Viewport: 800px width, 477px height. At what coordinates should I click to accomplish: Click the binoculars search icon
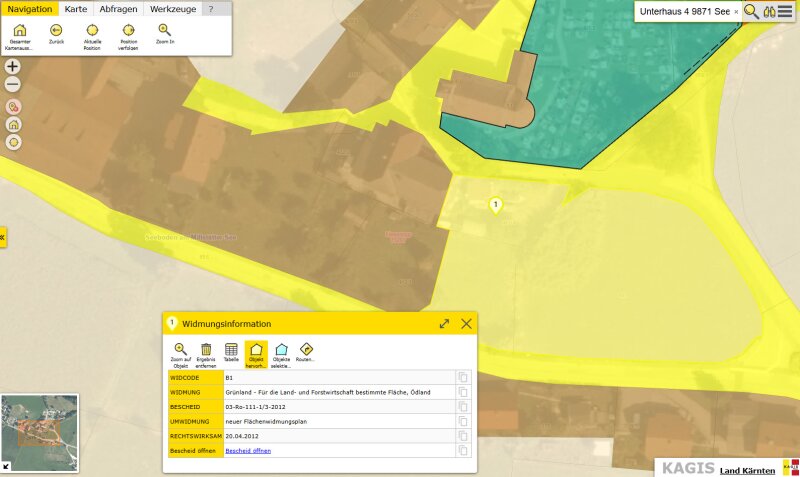coord(768,12)
